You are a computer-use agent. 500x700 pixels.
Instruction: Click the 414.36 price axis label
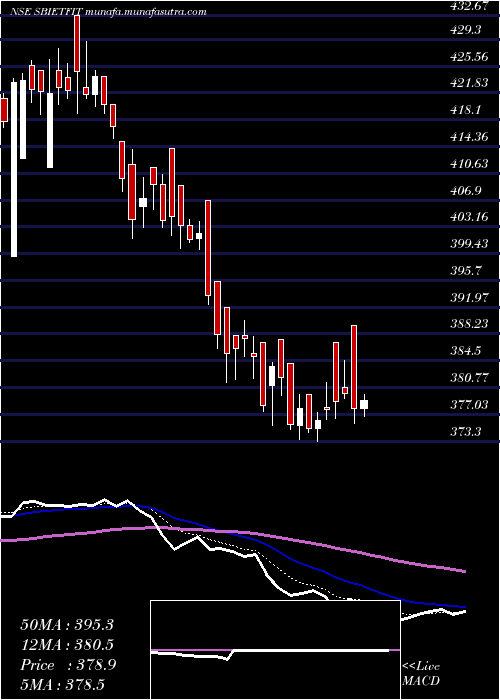471,137
